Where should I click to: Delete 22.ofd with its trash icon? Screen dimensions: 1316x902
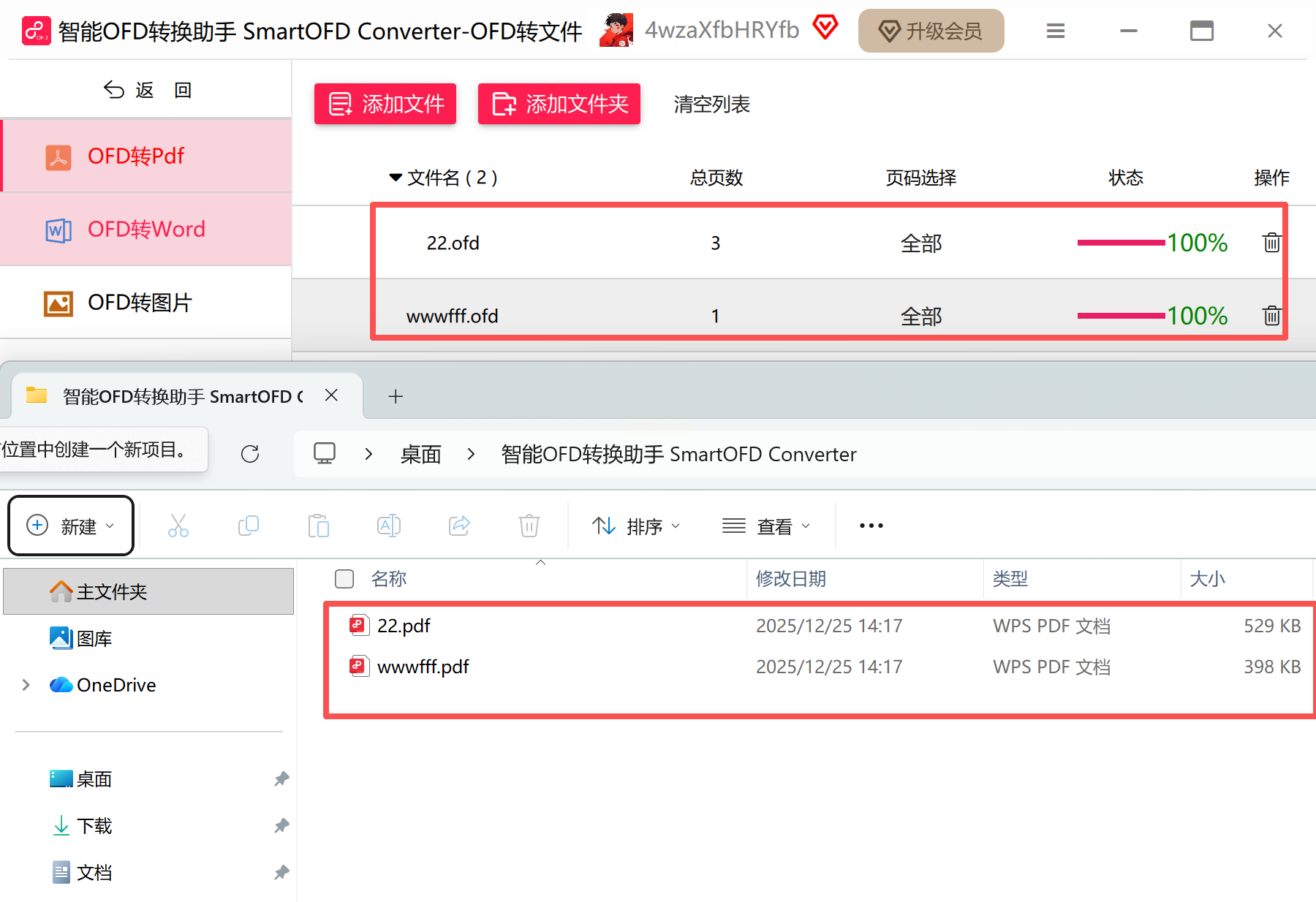1271,242
